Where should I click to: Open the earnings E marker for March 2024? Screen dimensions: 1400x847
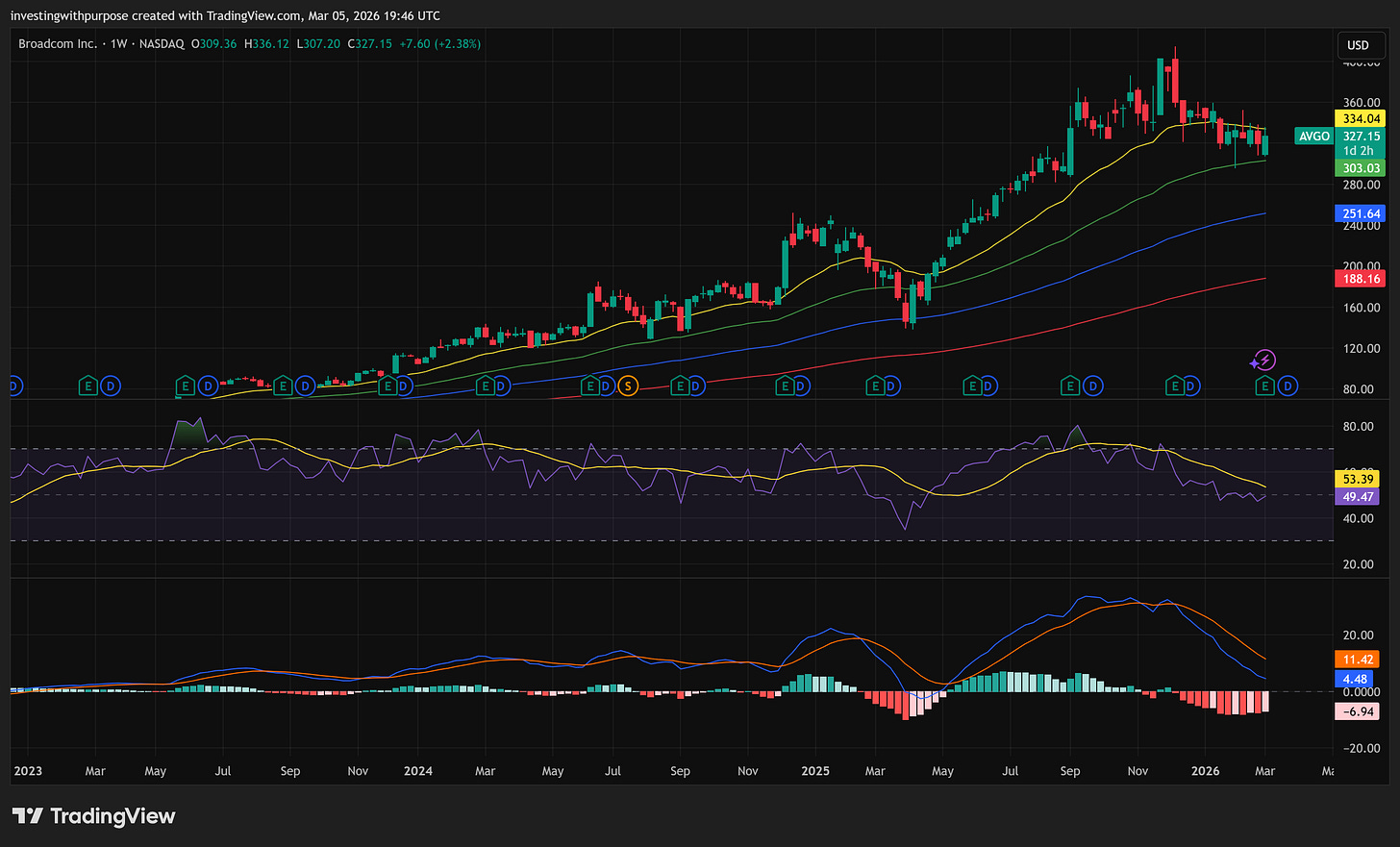tap(486, 386)
